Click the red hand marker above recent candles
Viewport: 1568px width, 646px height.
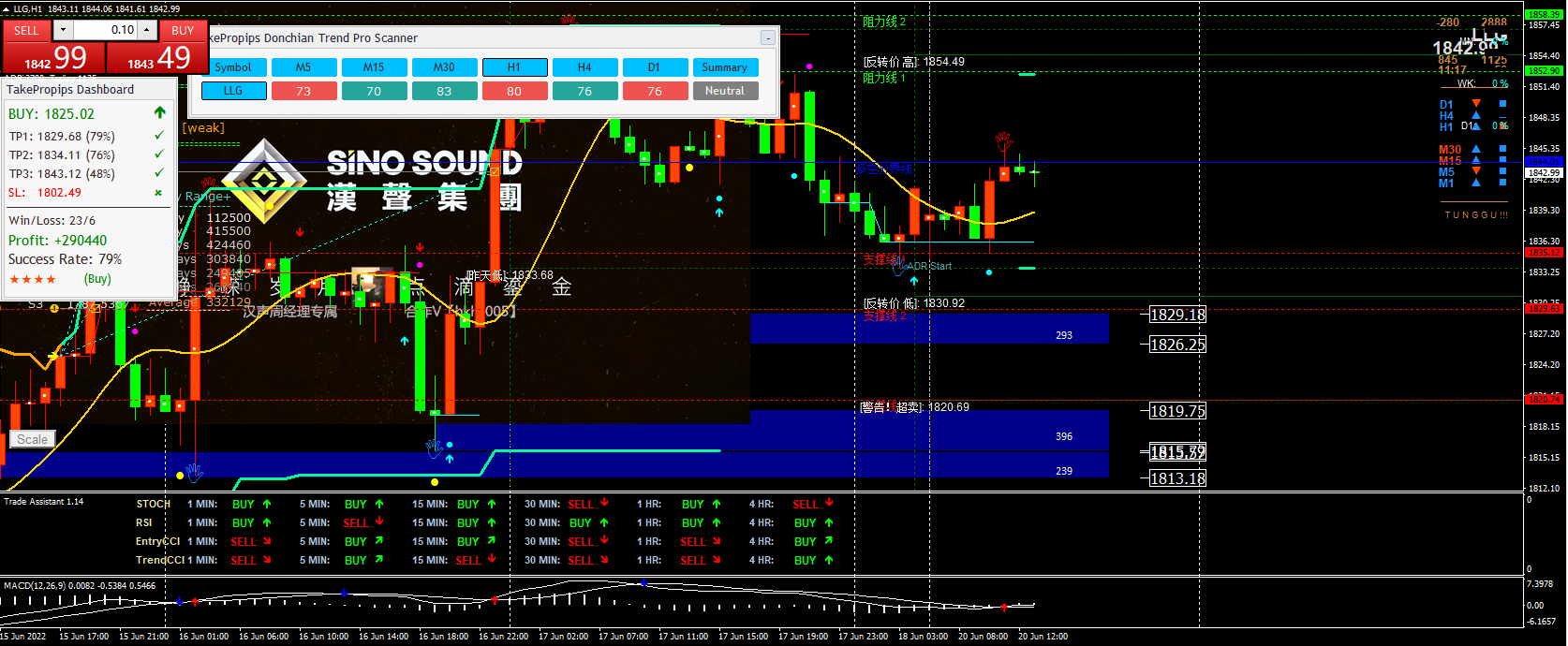tap(1003, 141)
